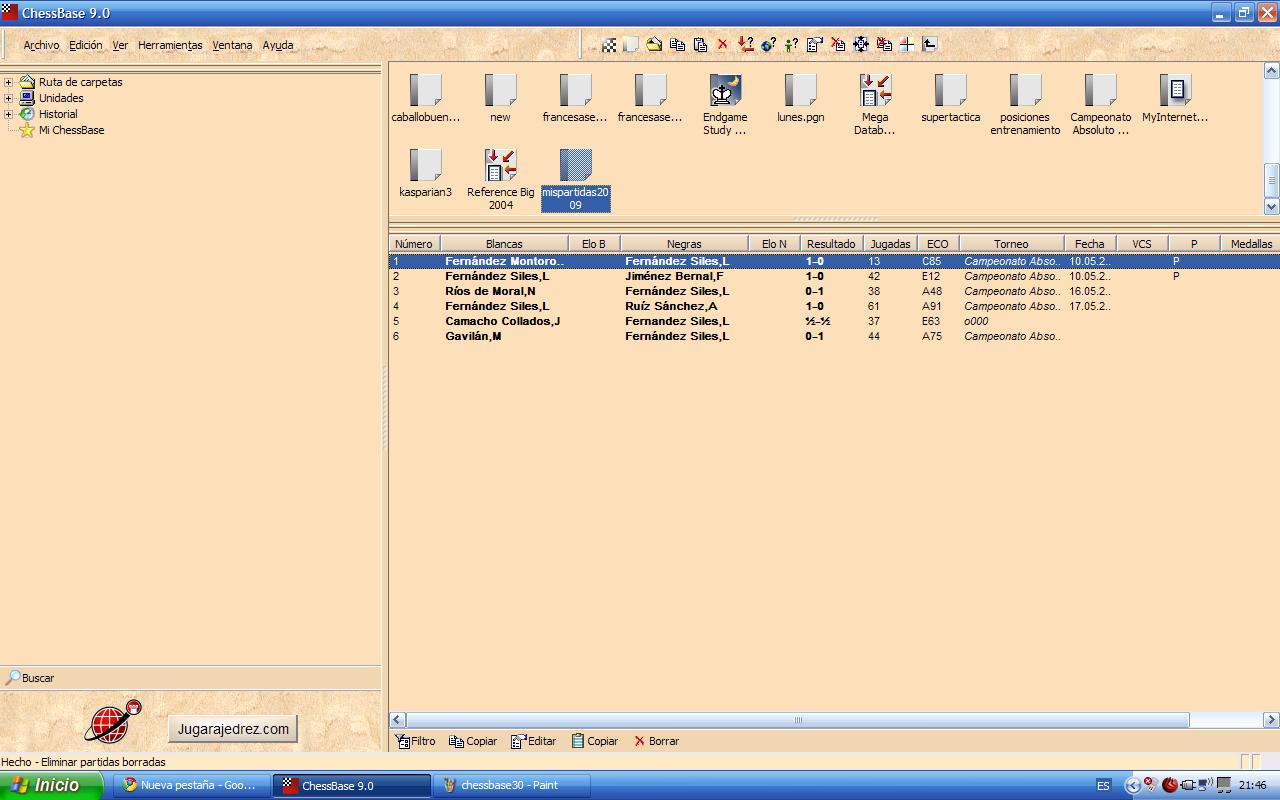The image size is (1280, 800).
Task: Sort games by the Negras column header
Action: [x=684, y=244]
